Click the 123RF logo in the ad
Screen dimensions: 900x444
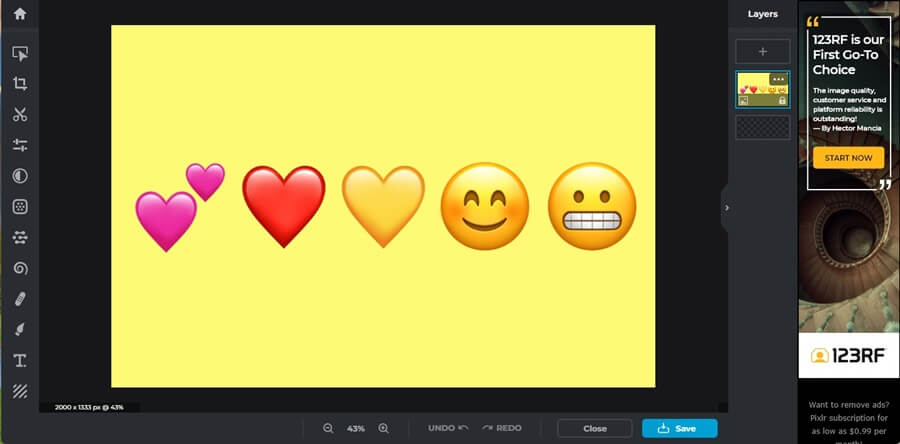click(848, 356)
